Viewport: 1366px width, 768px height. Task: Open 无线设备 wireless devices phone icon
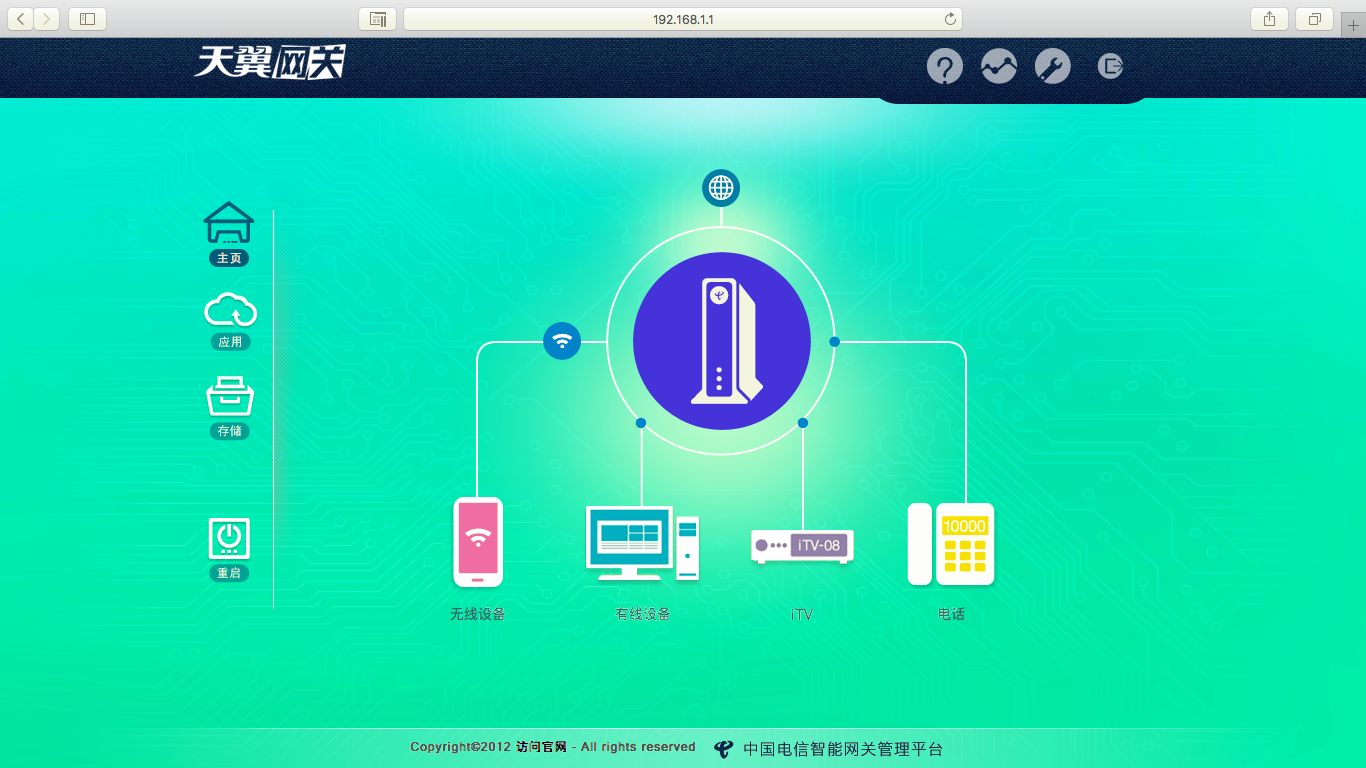click(477, 542)
